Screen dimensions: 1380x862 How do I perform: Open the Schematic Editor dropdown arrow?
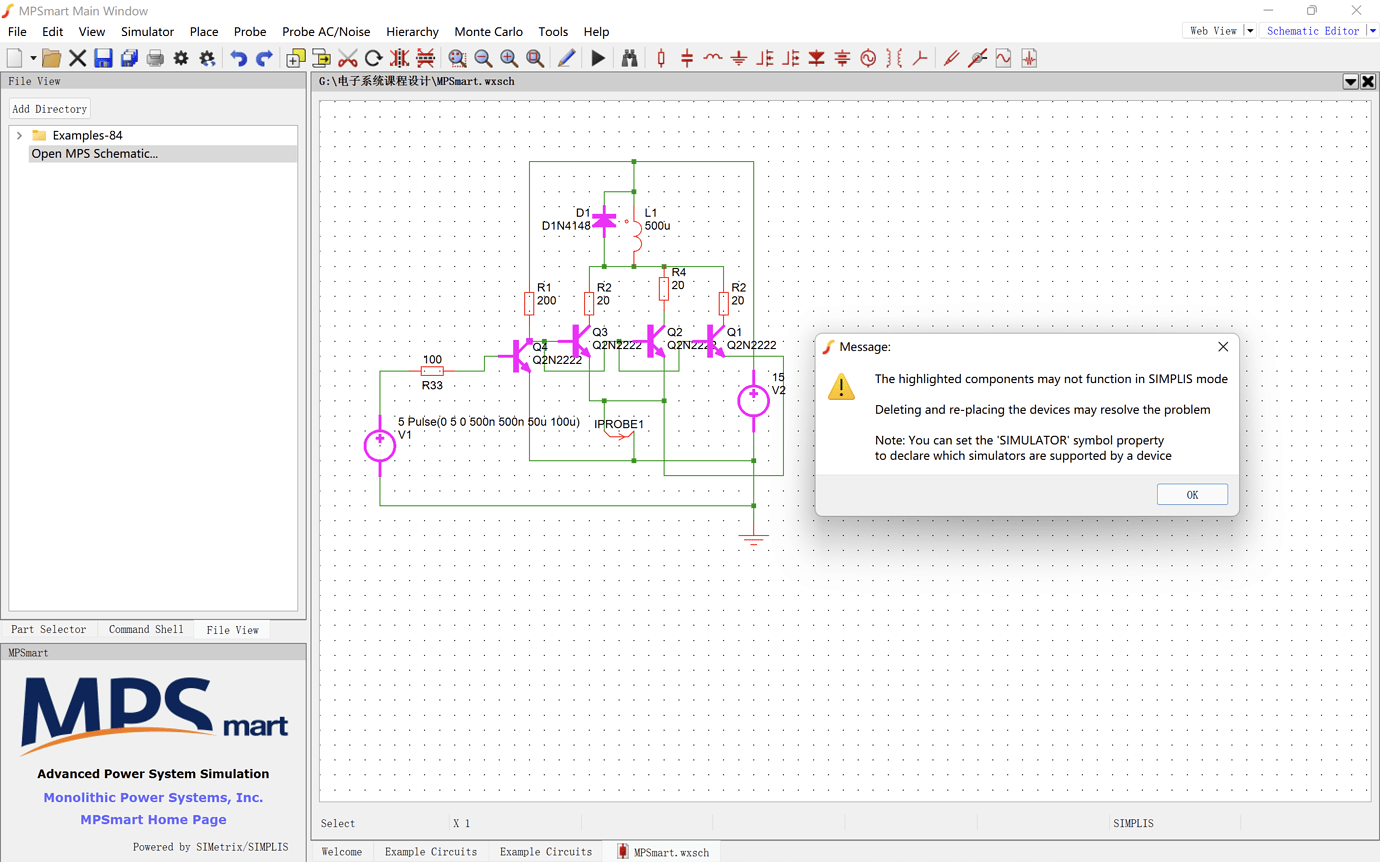[x=1372, y=31]
